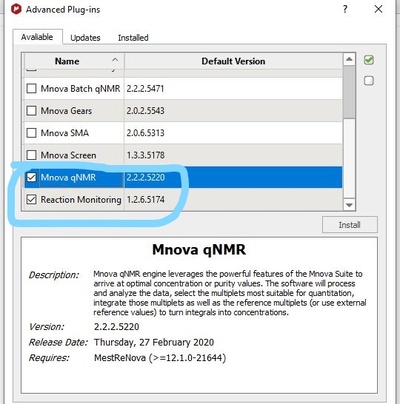This screenshot has width=400, height=404.
Task: Switch to the Avaliable tab
Action: tap(37, 37)
